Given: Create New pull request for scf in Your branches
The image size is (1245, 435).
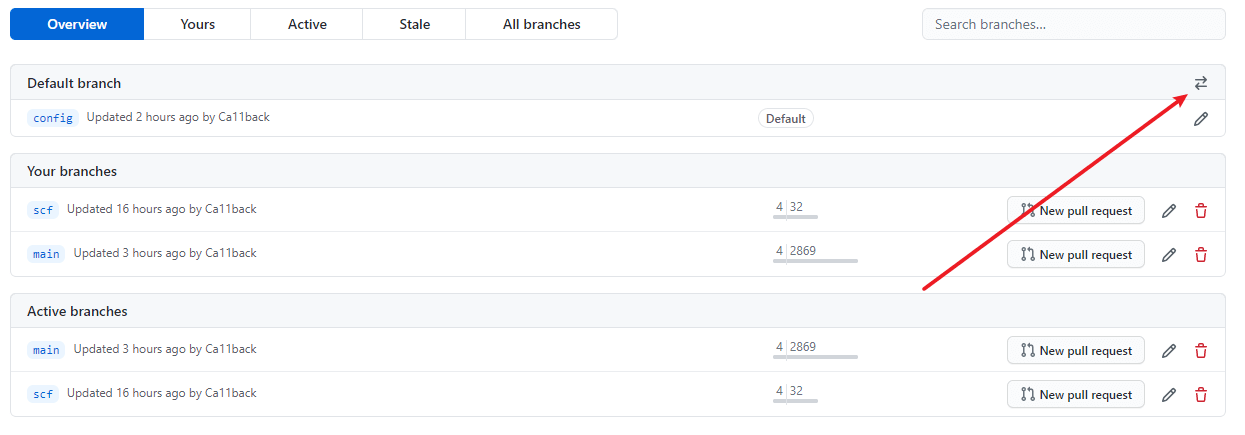Looking at the screenshot, I should point(1075,211).
